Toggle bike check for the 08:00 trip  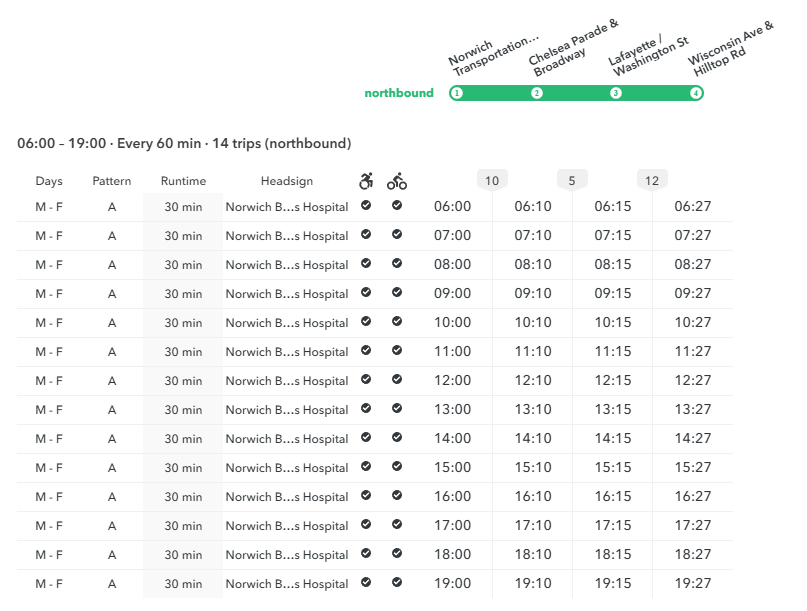[397, 263]
